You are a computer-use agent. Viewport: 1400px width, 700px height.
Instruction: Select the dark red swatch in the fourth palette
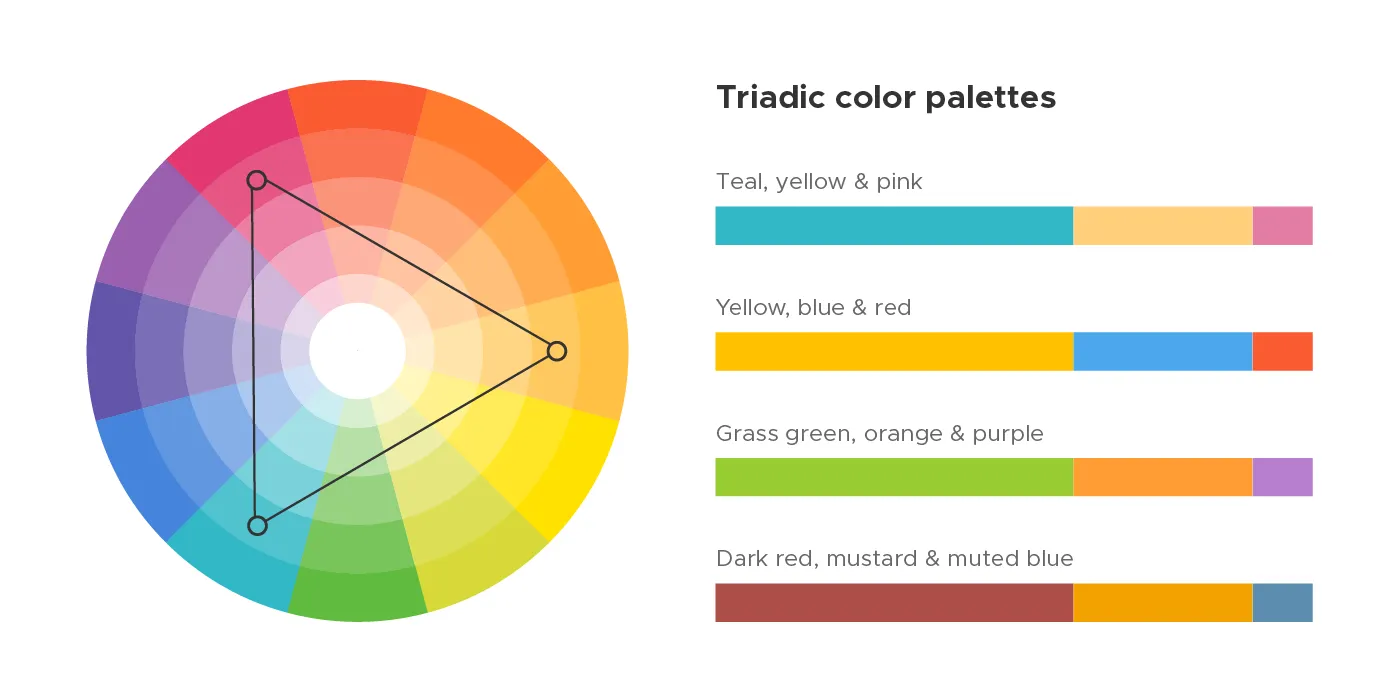(894, 603)
